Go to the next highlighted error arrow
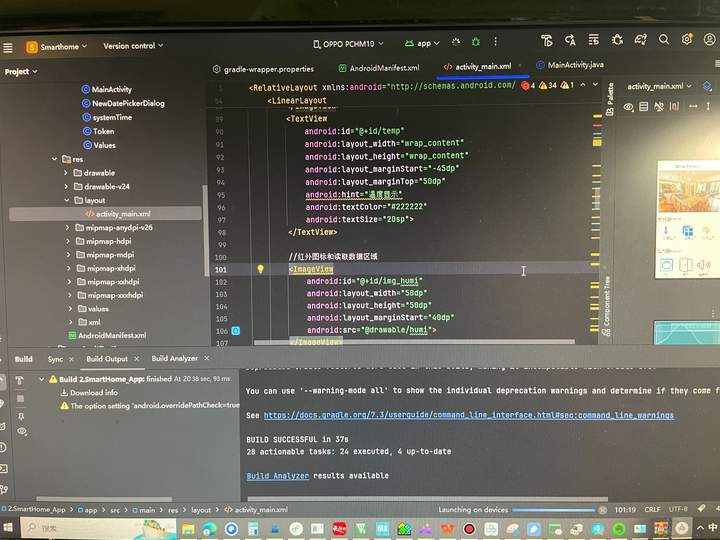This screenshot has width=720, height=540. pyautogui.click(x=595, y=85)
